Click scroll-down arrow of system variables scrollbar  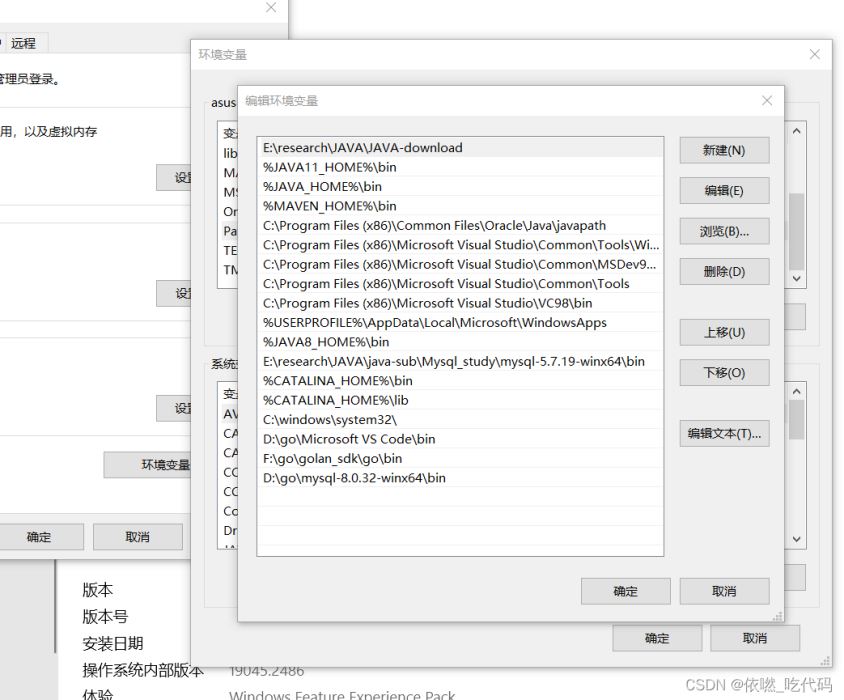tap(796, 540)
